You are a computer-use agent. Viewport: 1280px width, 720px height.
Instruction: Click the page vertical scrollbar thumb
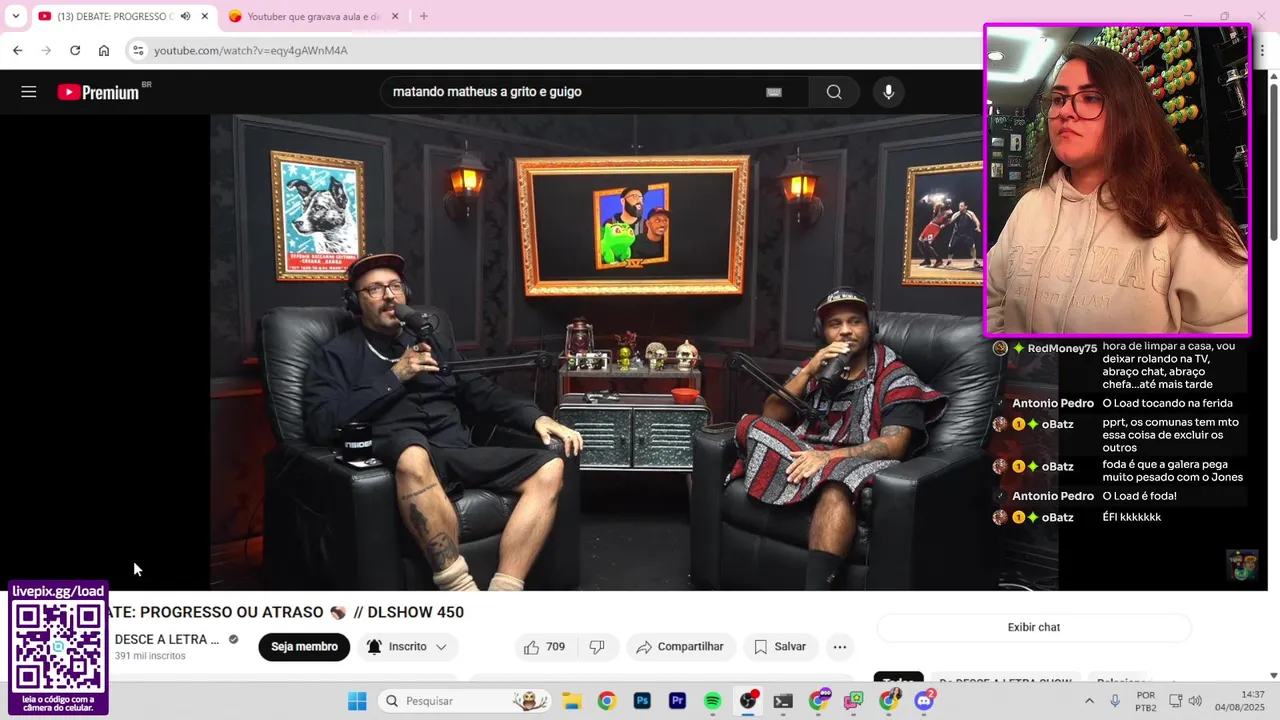pos(1273,160)
